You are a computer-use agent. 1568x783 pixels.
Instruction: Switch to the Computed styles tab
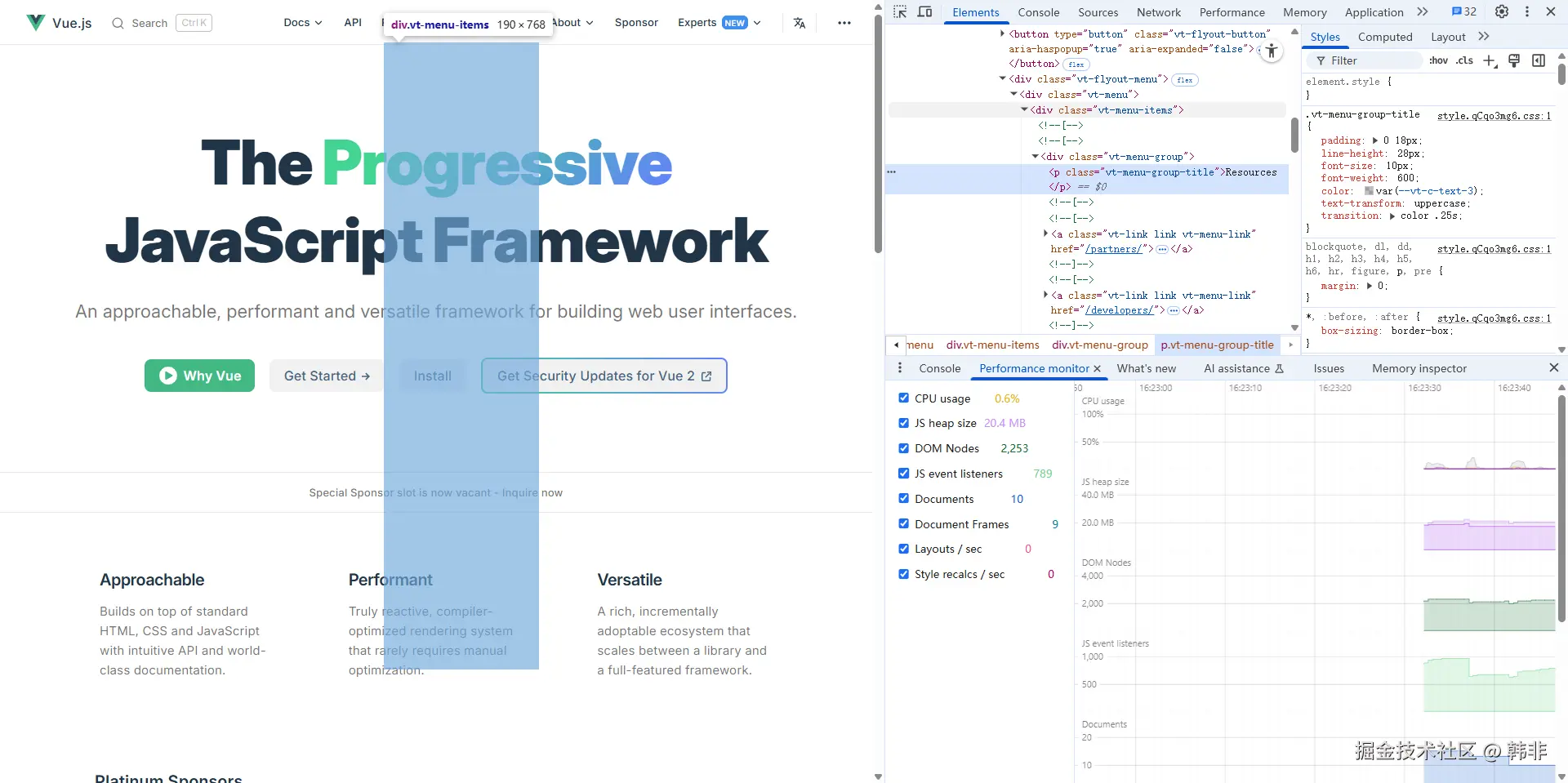click(x=1385, y=37)
